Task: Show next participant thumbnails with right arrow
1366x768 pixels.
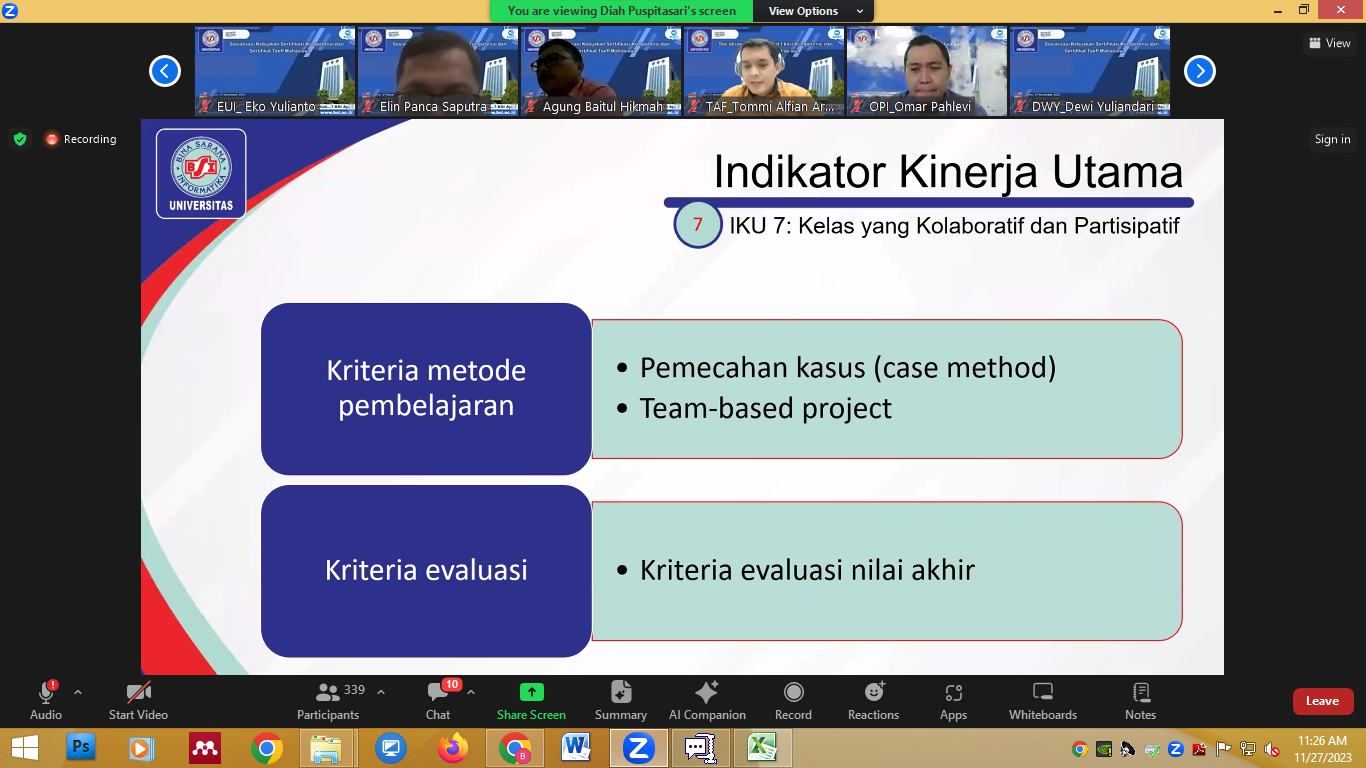Action: 1200,71
